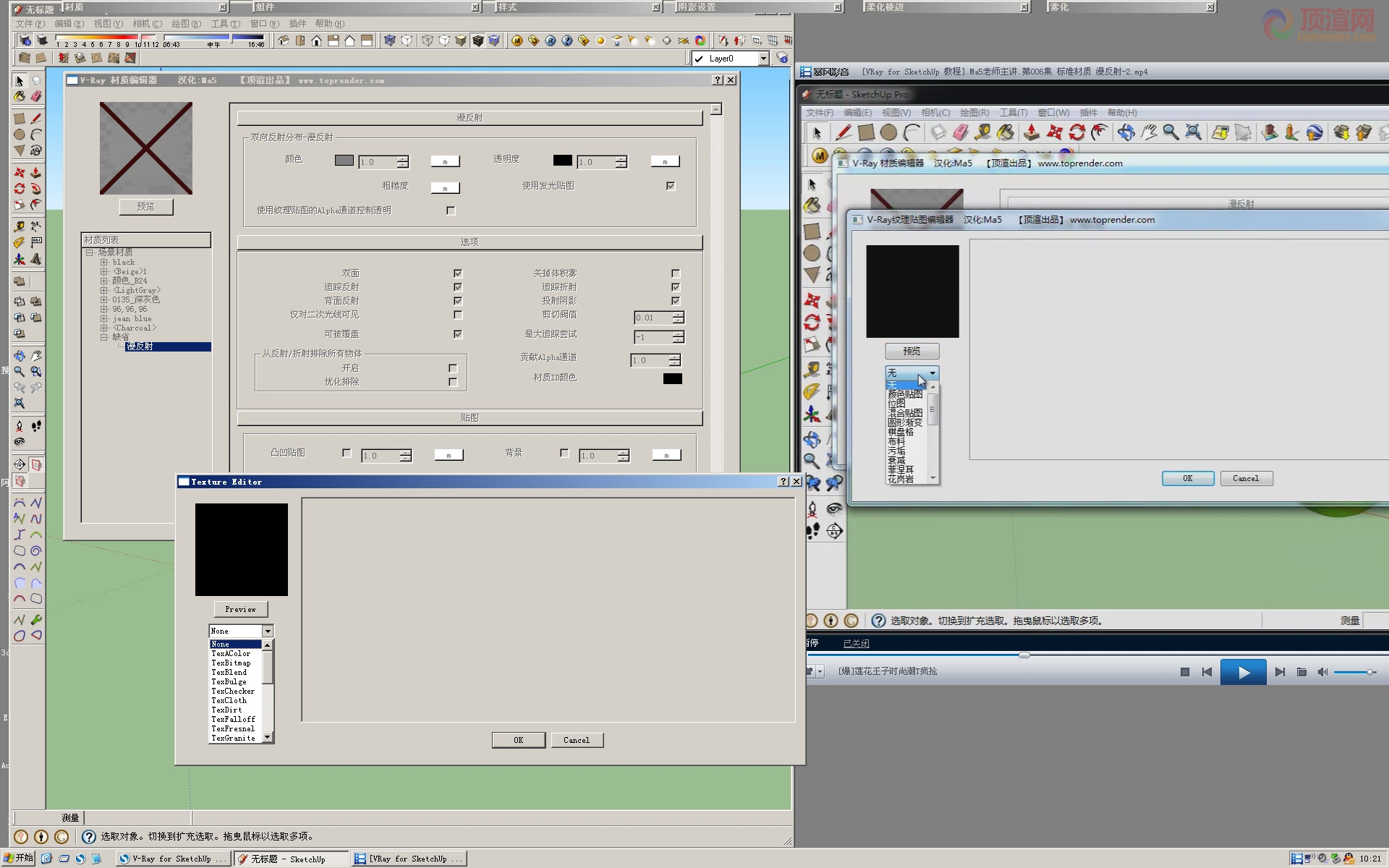The height and width of the screenshot is (868, 1389).
Task: Check the 关掉体积雾 checkbox
Action: 676,273
